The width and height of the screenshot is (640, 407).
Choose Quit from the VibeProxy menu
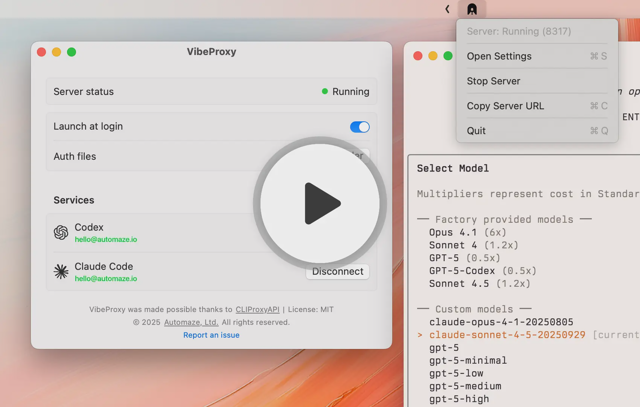(x=537, y=131)
